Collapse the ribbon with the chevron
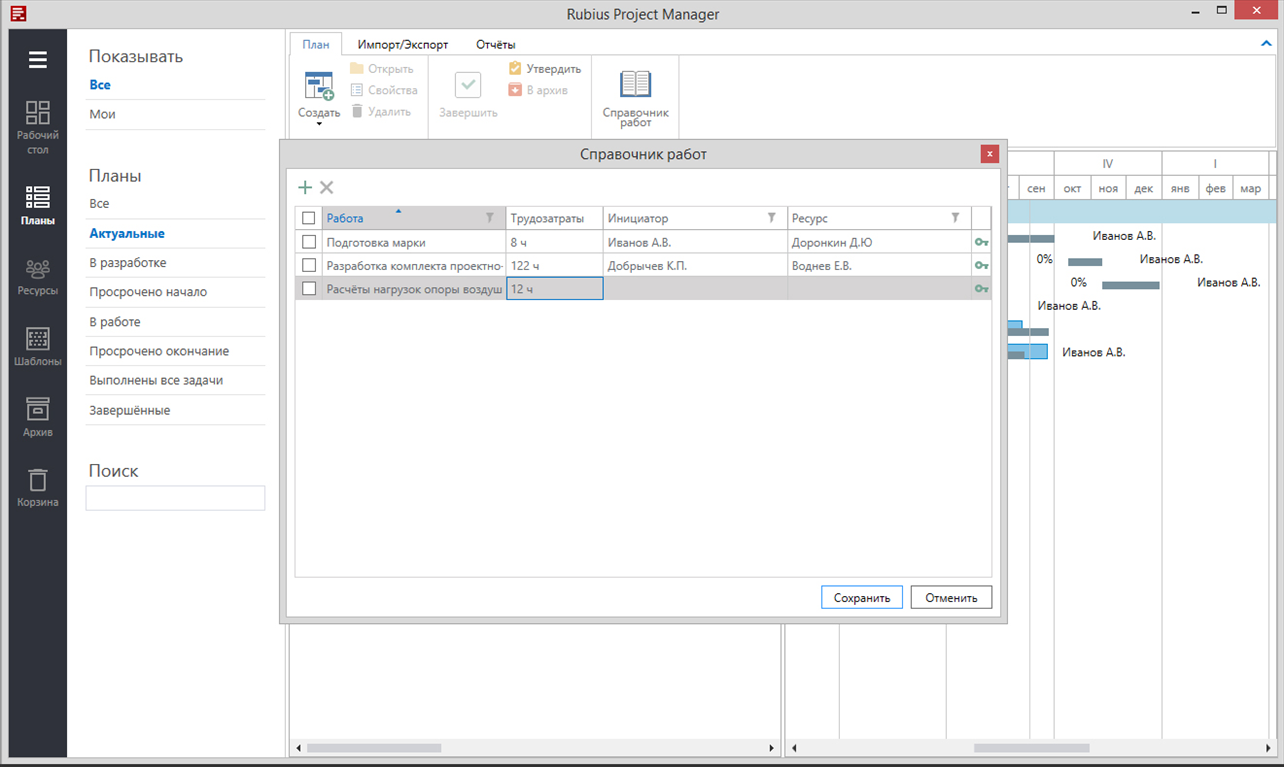Image resolution: width=1284 pixels, height=767 pixels. 1267,44
